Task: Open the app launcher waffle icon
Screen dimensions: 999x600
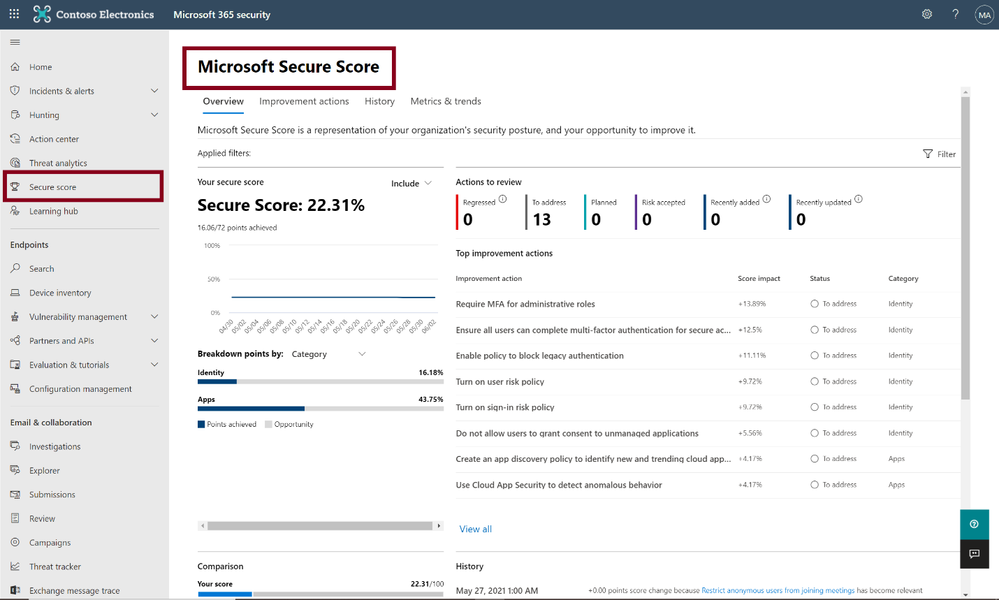Action: pyautogui.click(x=14, y=13)
